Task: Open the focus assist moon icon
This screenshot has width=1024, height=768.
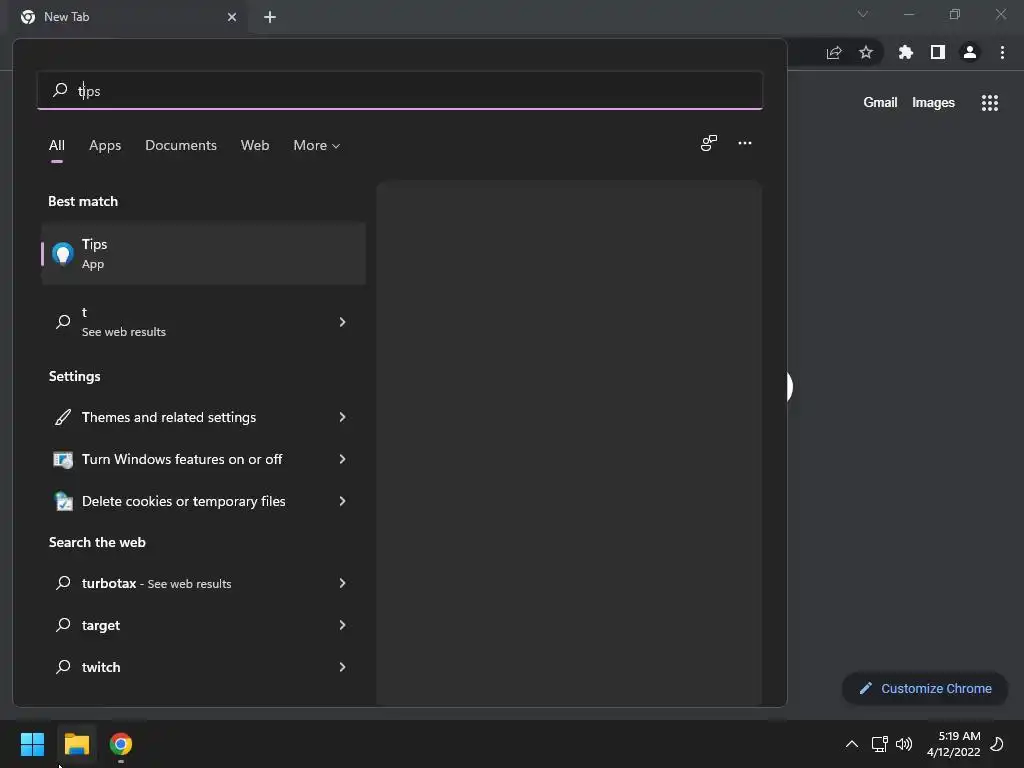Action: (x=997, y=744)
